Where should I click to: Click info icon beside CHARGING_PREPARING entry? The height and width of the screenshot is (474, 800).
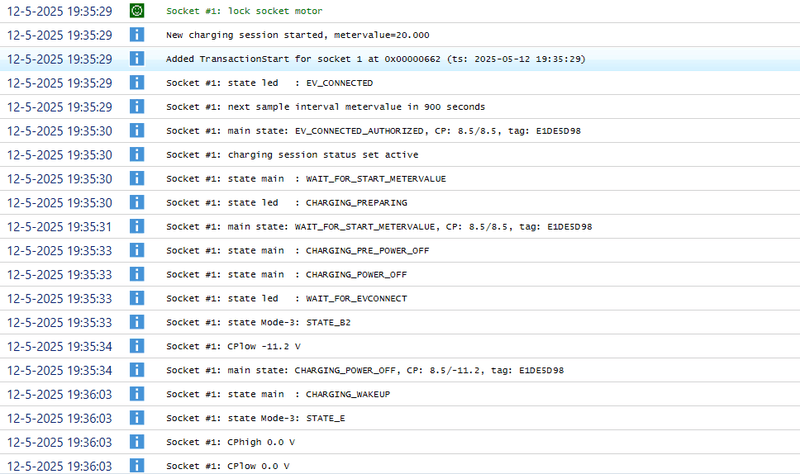[138, 202]
